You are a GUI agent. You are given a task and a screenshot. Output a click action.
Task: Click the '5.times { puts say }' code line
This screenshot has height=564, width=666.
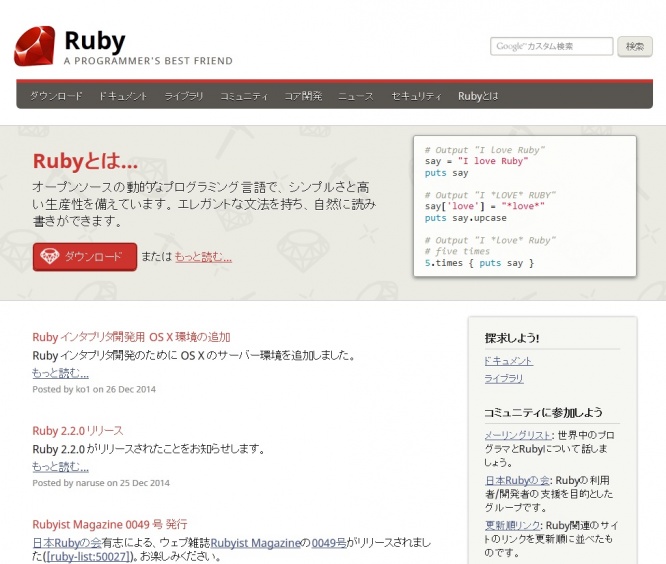pos(479,263)
